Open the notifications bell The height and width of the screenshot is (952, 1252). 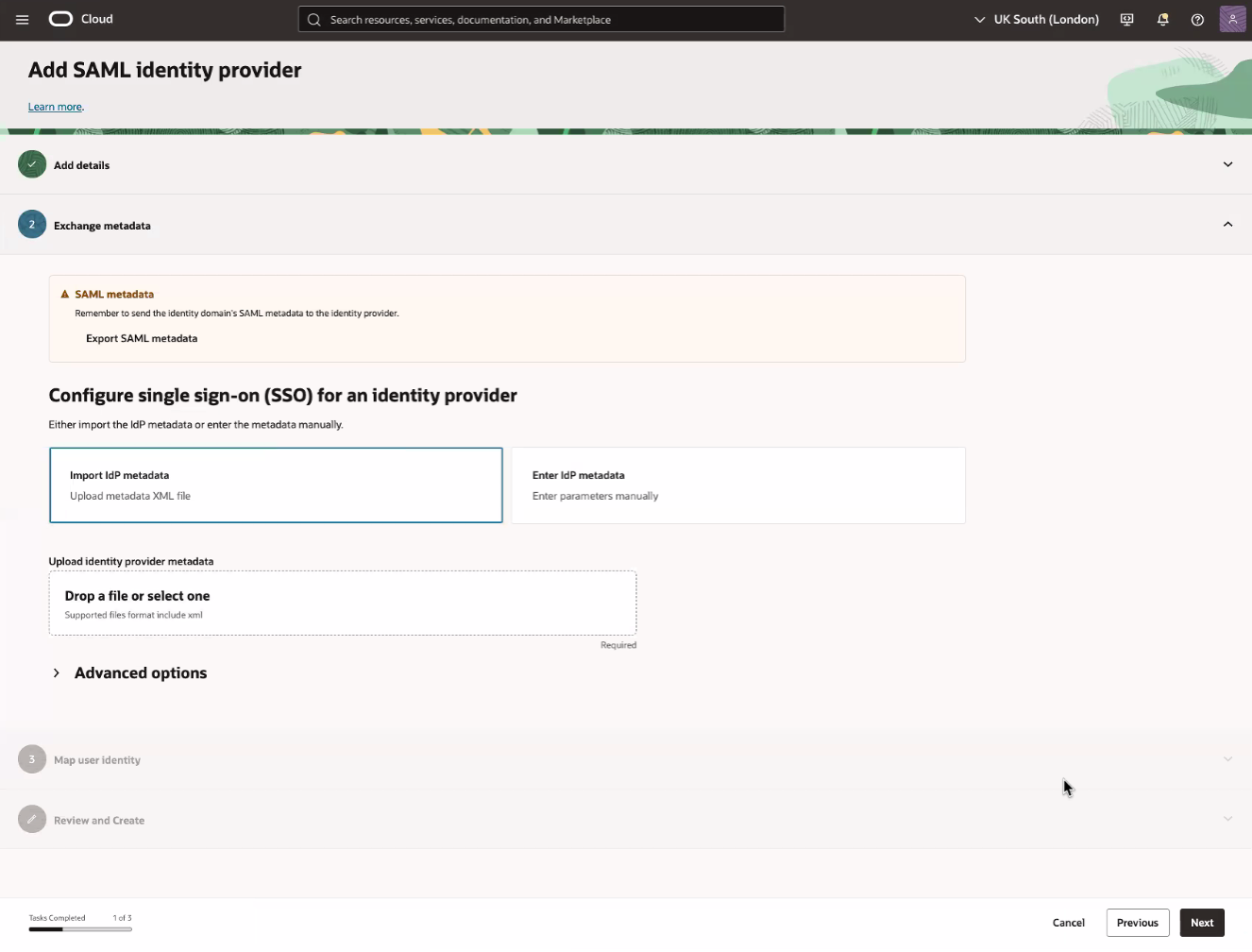(x=1162, y=19)
